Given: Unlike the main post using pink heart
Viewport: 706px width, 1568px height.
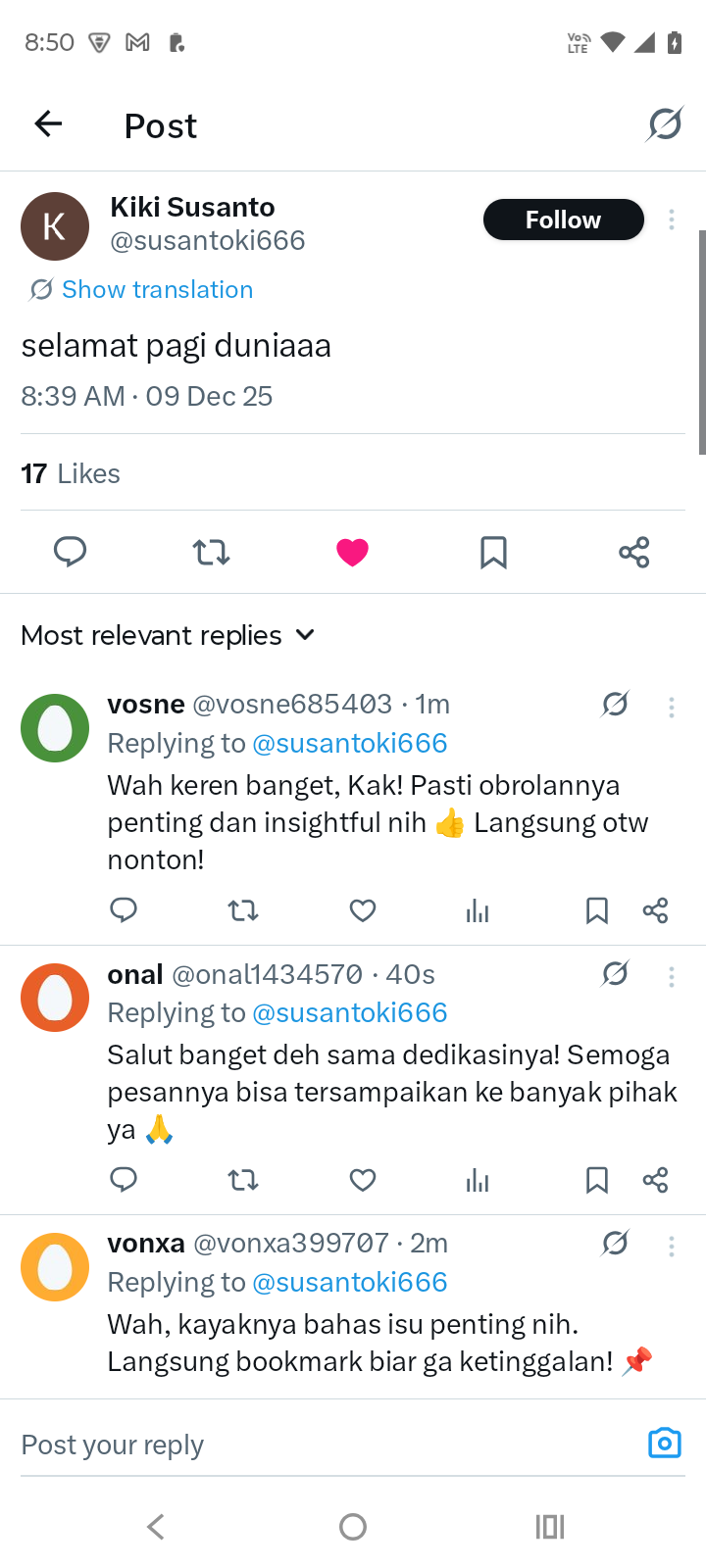Looking at the screenshot, I should tap(352, 553).
